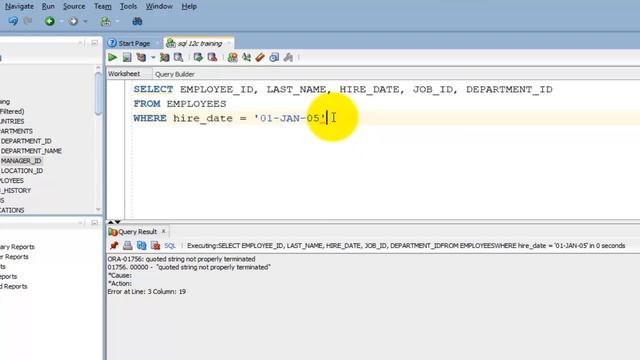This screenshot has height=360, width=640.
Task: Clear the worksheet with eraser icon
Action: (x=260, y=58)
